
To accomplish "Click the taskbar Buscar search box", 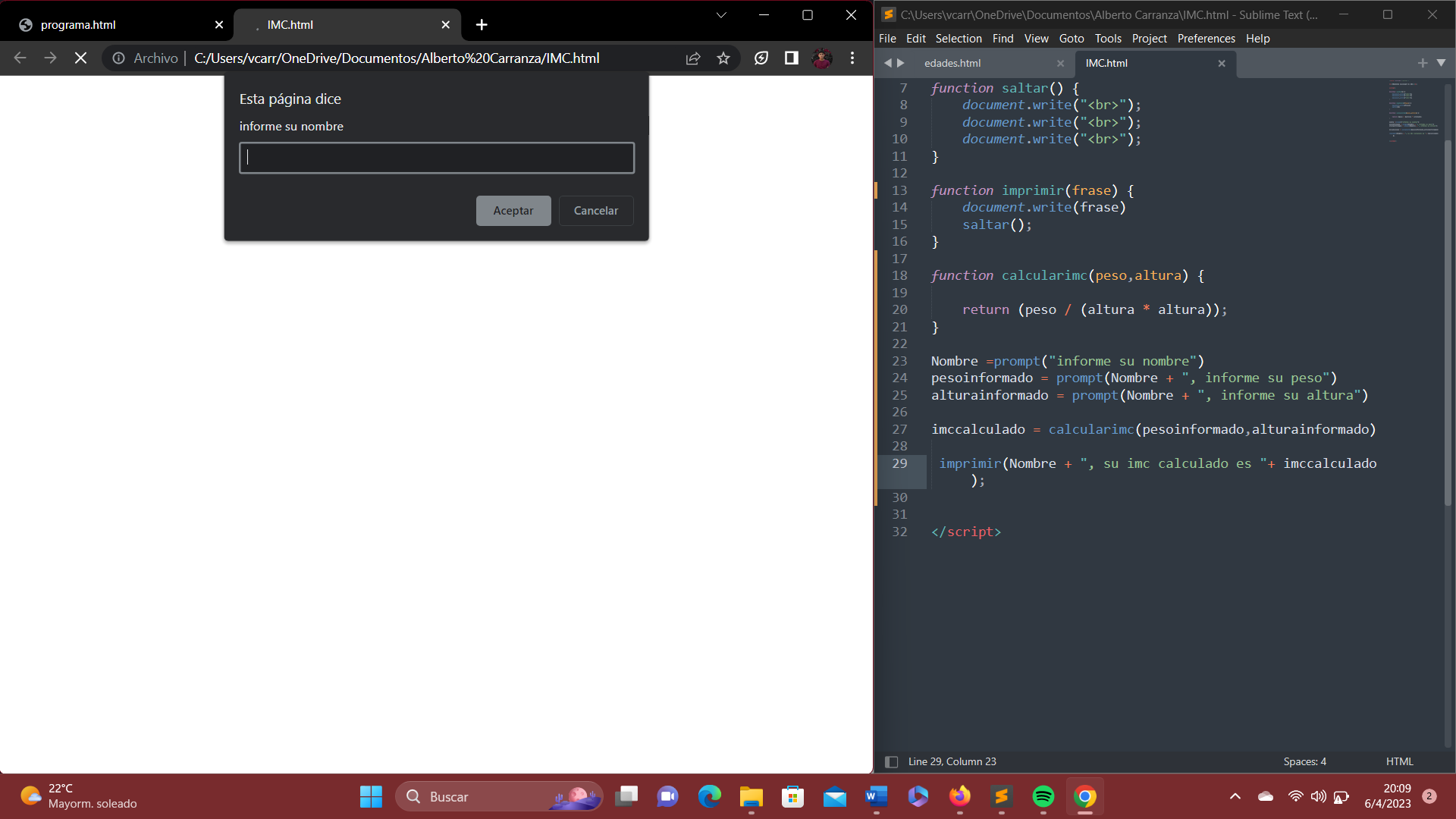I will click(499, 796).
